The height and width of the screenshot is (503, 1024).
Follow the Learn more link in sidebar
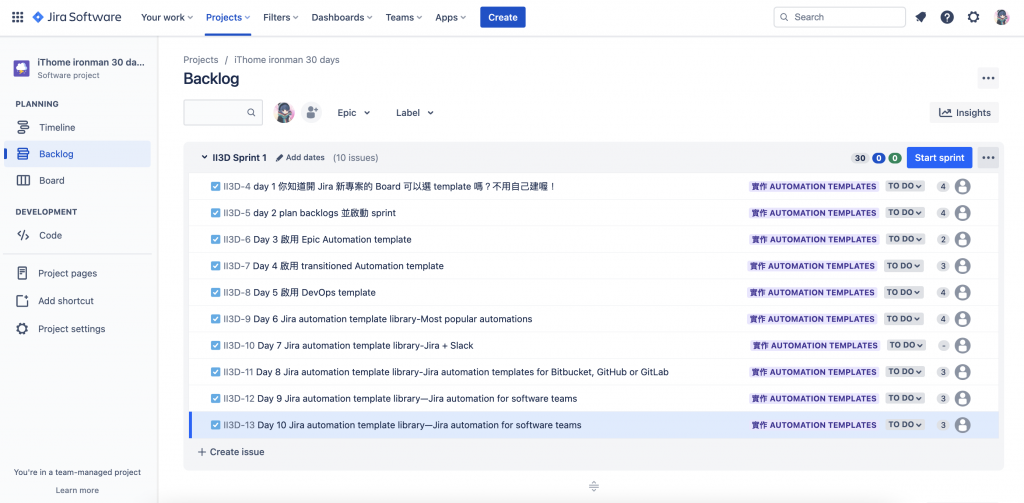(77, 490)
